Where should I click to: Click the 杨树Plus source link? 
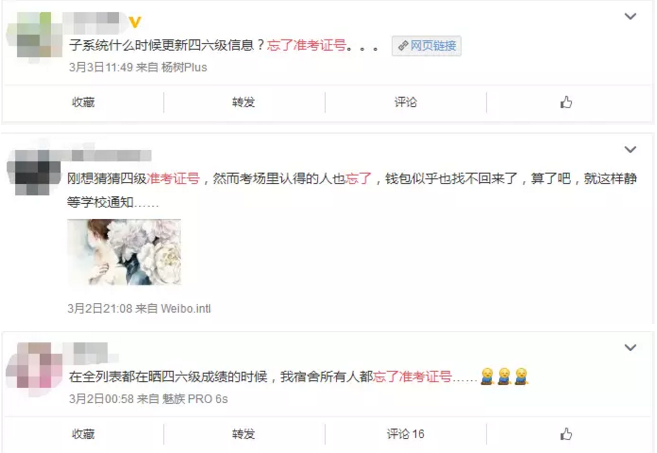pyautogui.click(x=184, y=67)
